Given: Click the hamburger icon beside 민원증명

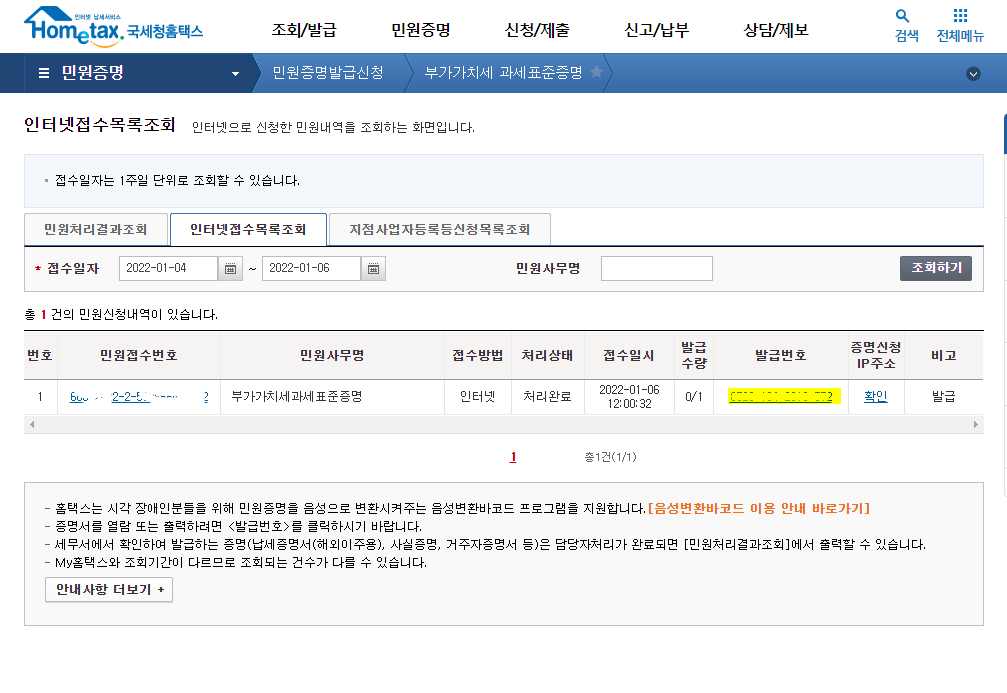Looking at the screenshot, I should pos(44,73).
